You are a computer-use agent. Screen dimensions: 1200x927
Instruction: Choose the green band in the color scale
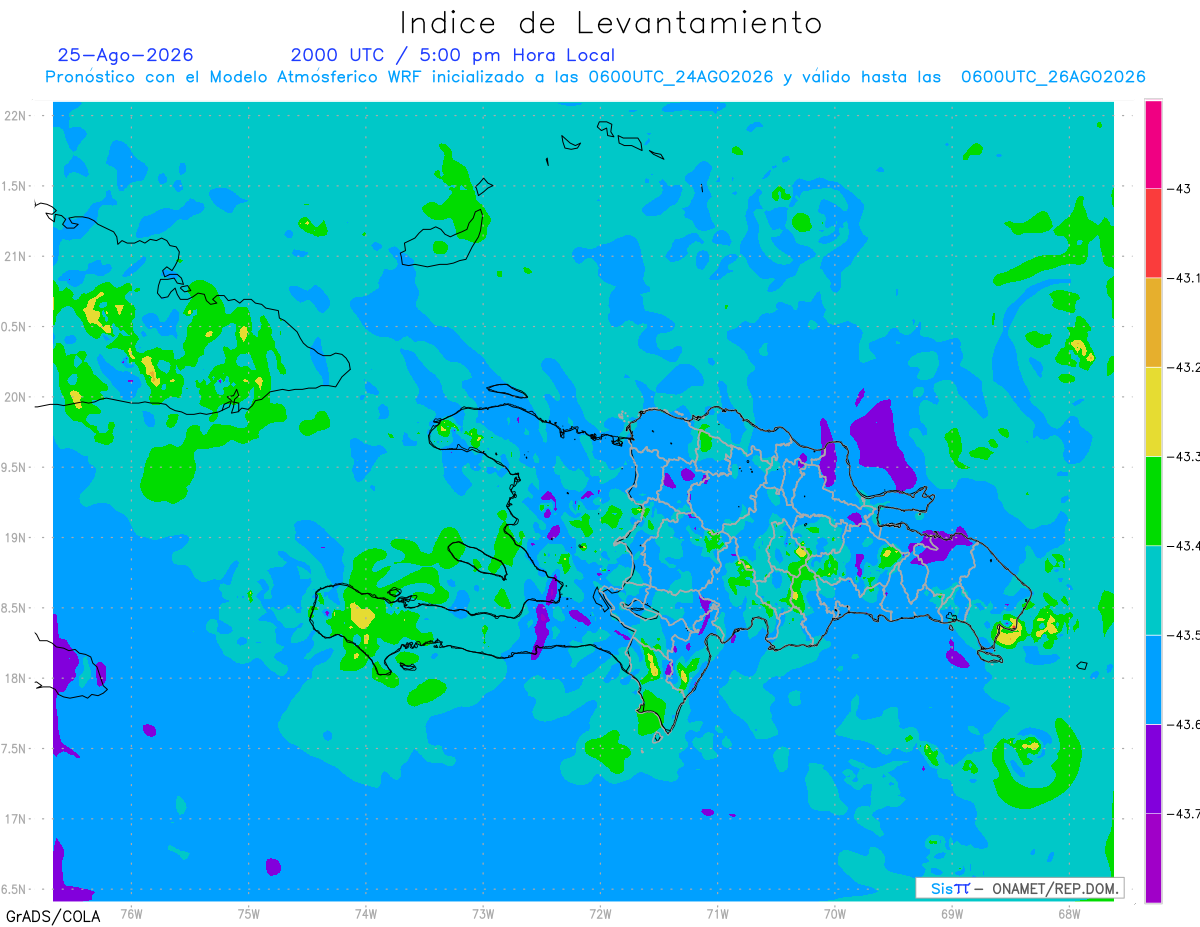1153,500
